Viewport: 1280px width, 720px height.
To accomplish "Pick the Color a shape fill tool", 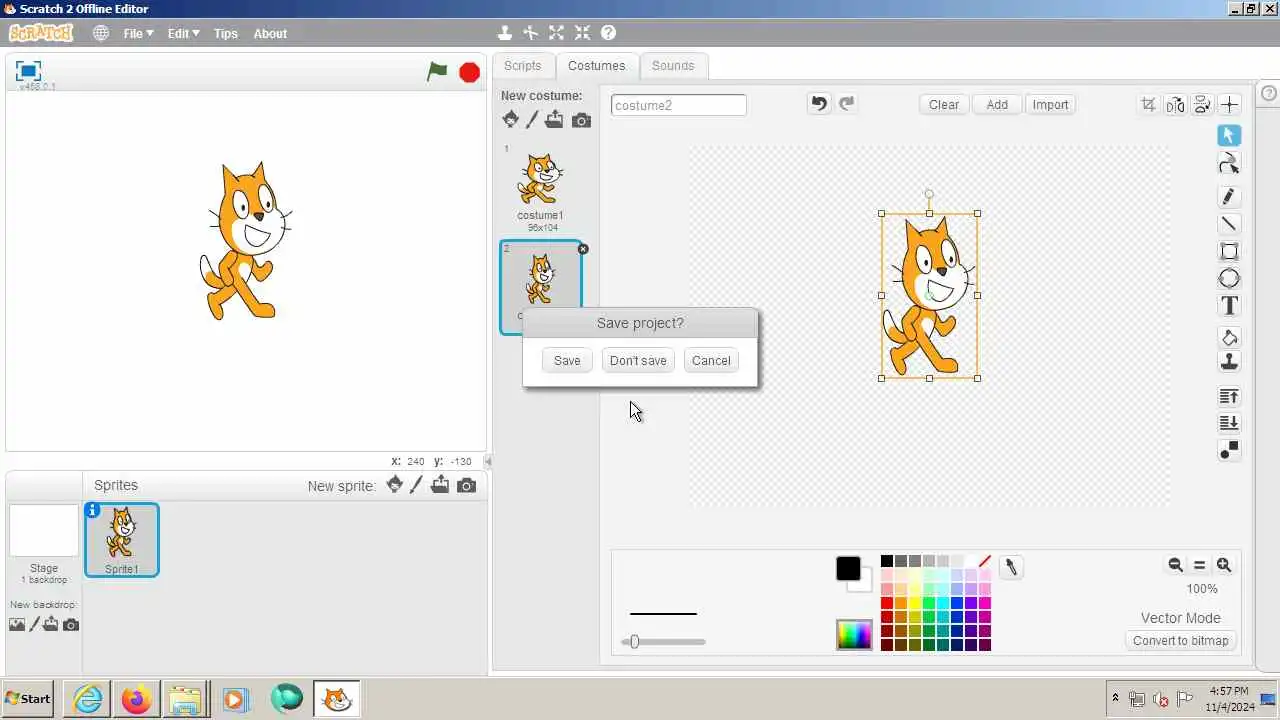I will point(1229,337).
